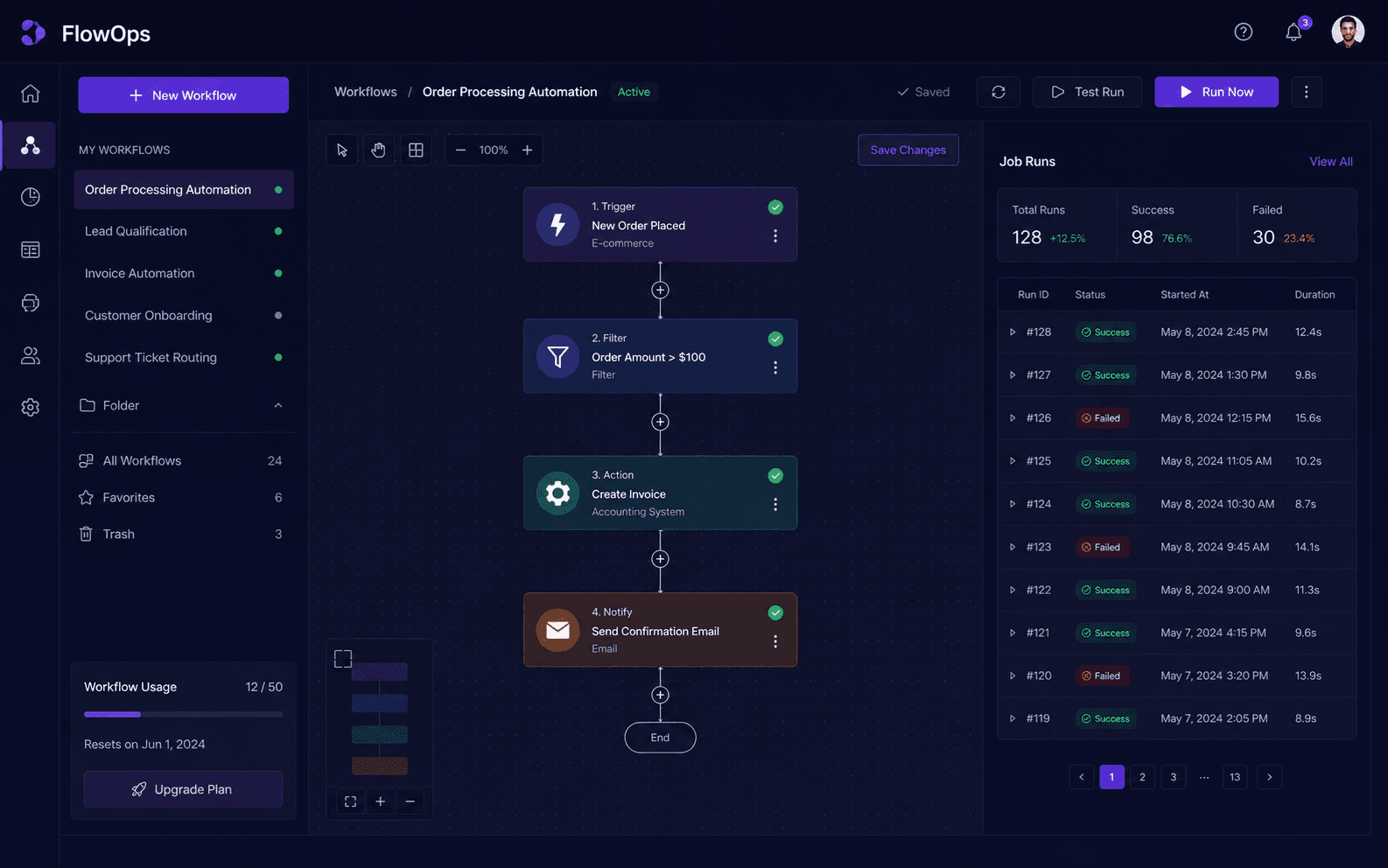Go to previous page of job runs
The height and width of the screenshot is (868, 1388).
point(1082,777)
